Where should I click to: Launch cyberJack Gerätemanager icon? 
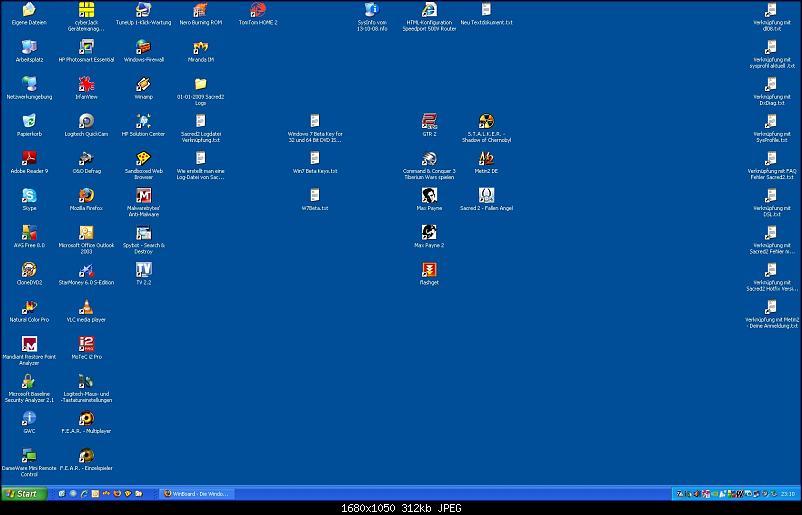click(86, 10)
